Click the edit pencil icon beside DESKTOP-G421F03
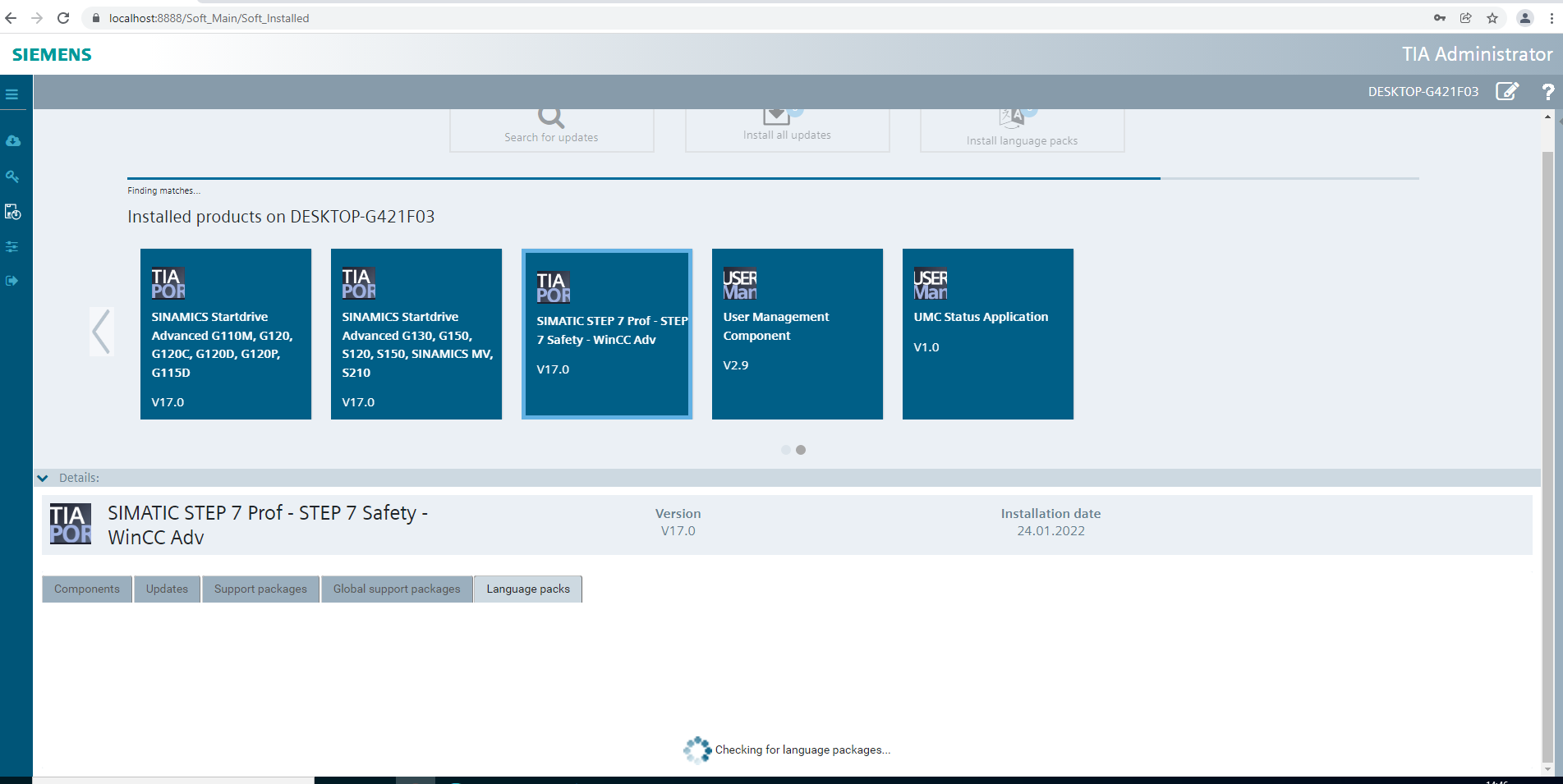The height and width of the screenshot is (784, 1563). pyautogui.click(x=1506, y=91)
